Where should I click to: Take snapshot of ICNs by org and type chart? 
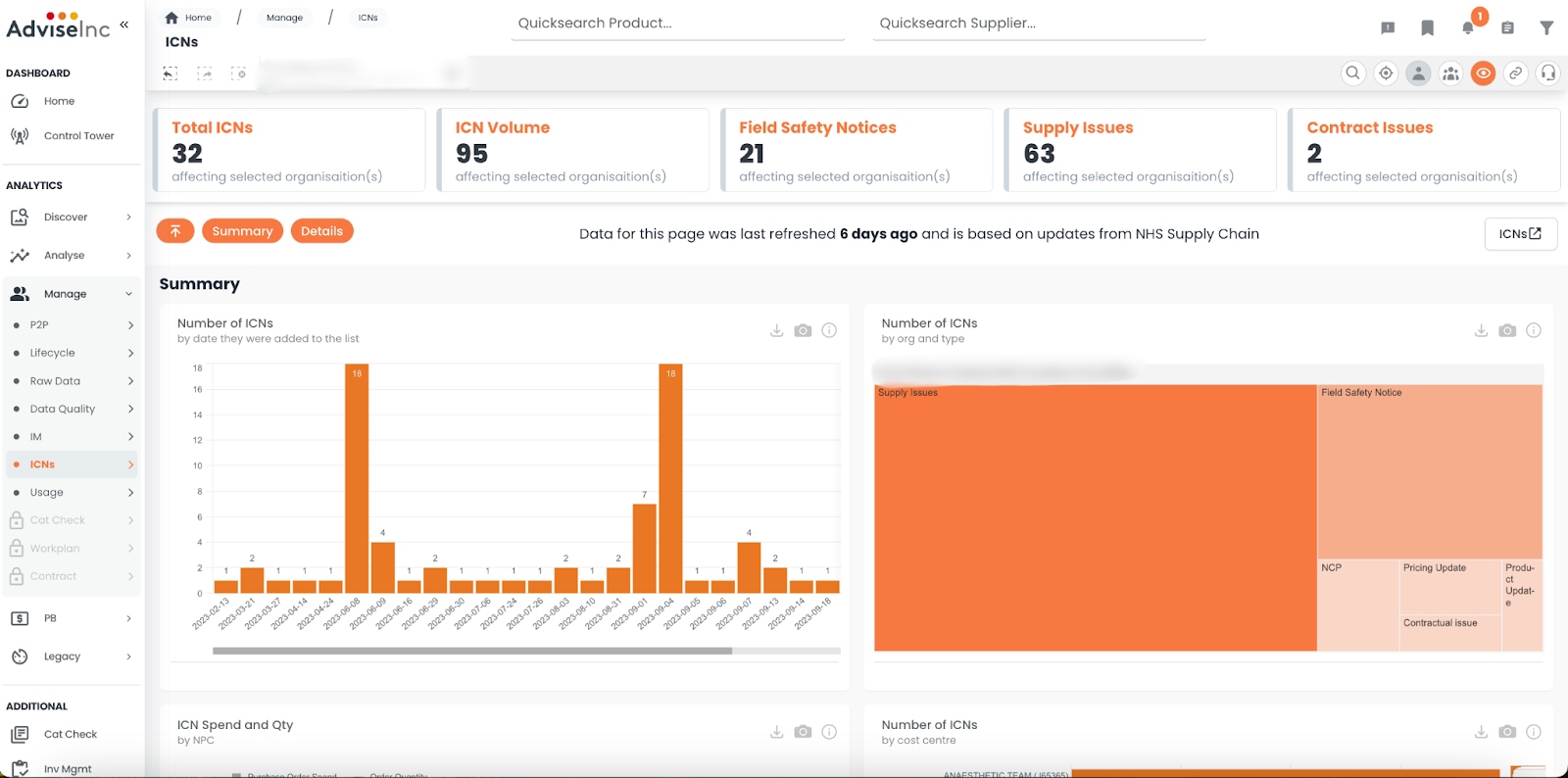click(1507, 331)
